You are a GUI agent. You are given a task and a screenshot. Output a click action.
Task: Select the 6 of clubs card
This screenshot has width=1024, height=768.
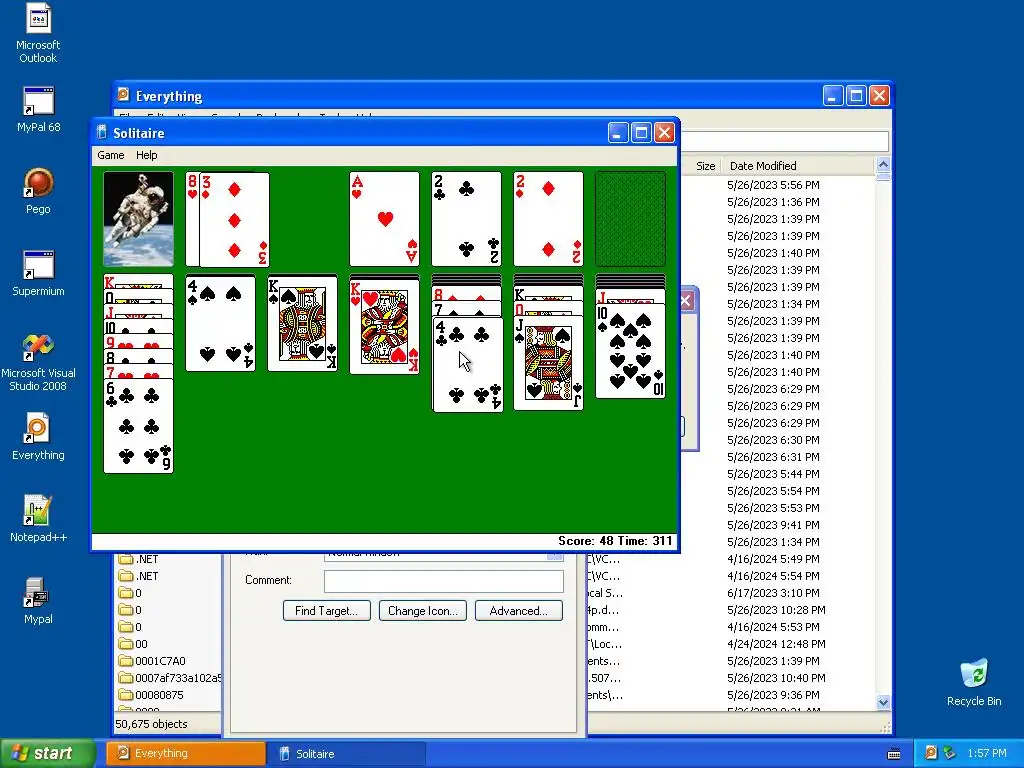click(138, 426)
